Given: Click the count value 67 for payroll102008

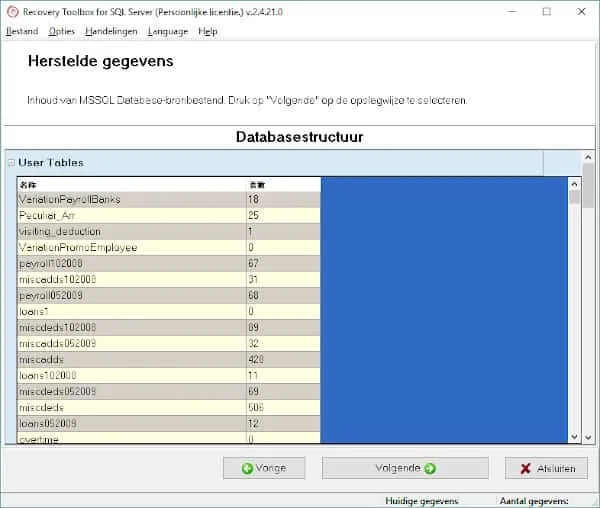Looking at the screenshot, I should tap(253, 264).
